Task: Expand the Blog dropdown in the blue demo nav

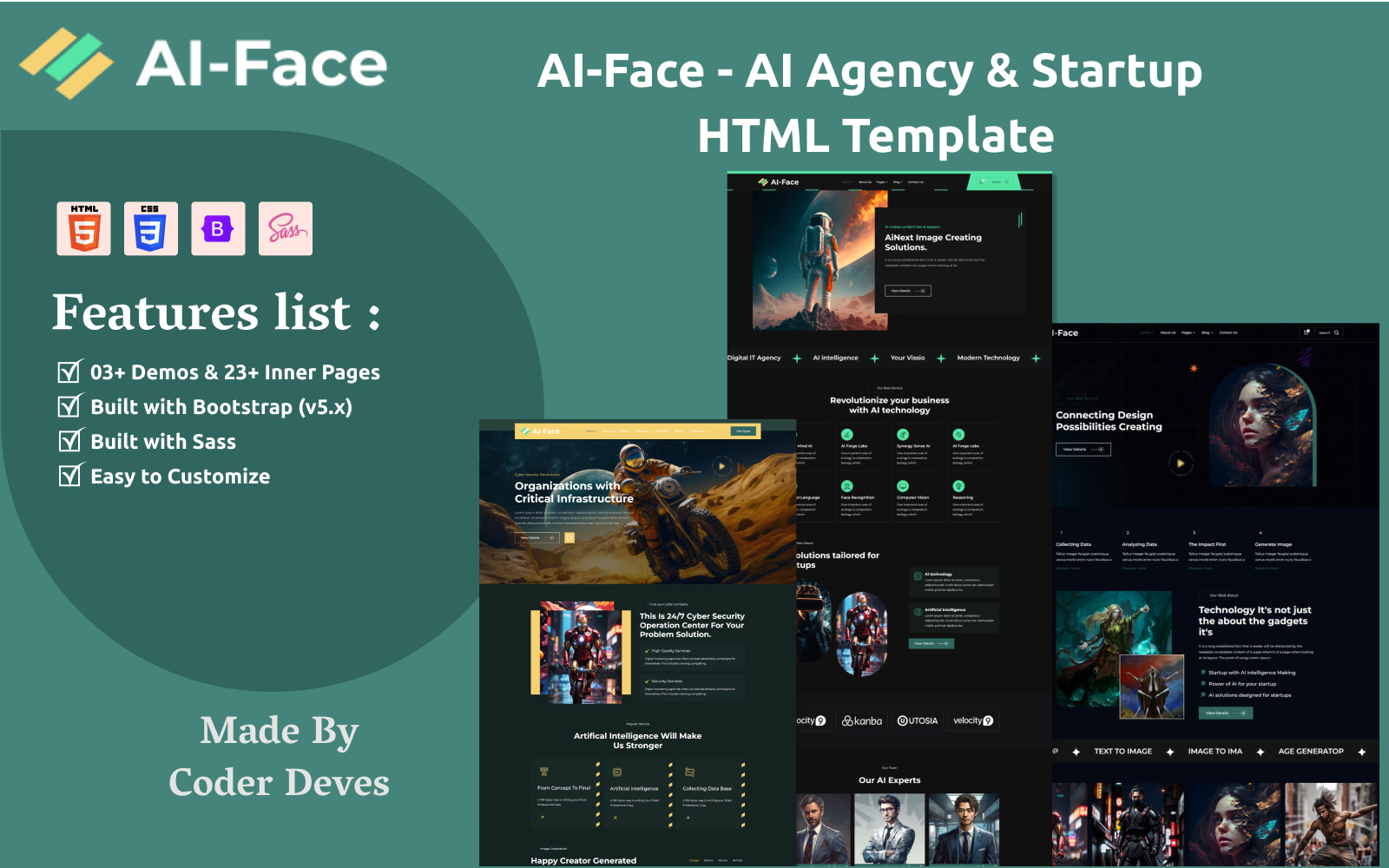Action: point(1206,332)
